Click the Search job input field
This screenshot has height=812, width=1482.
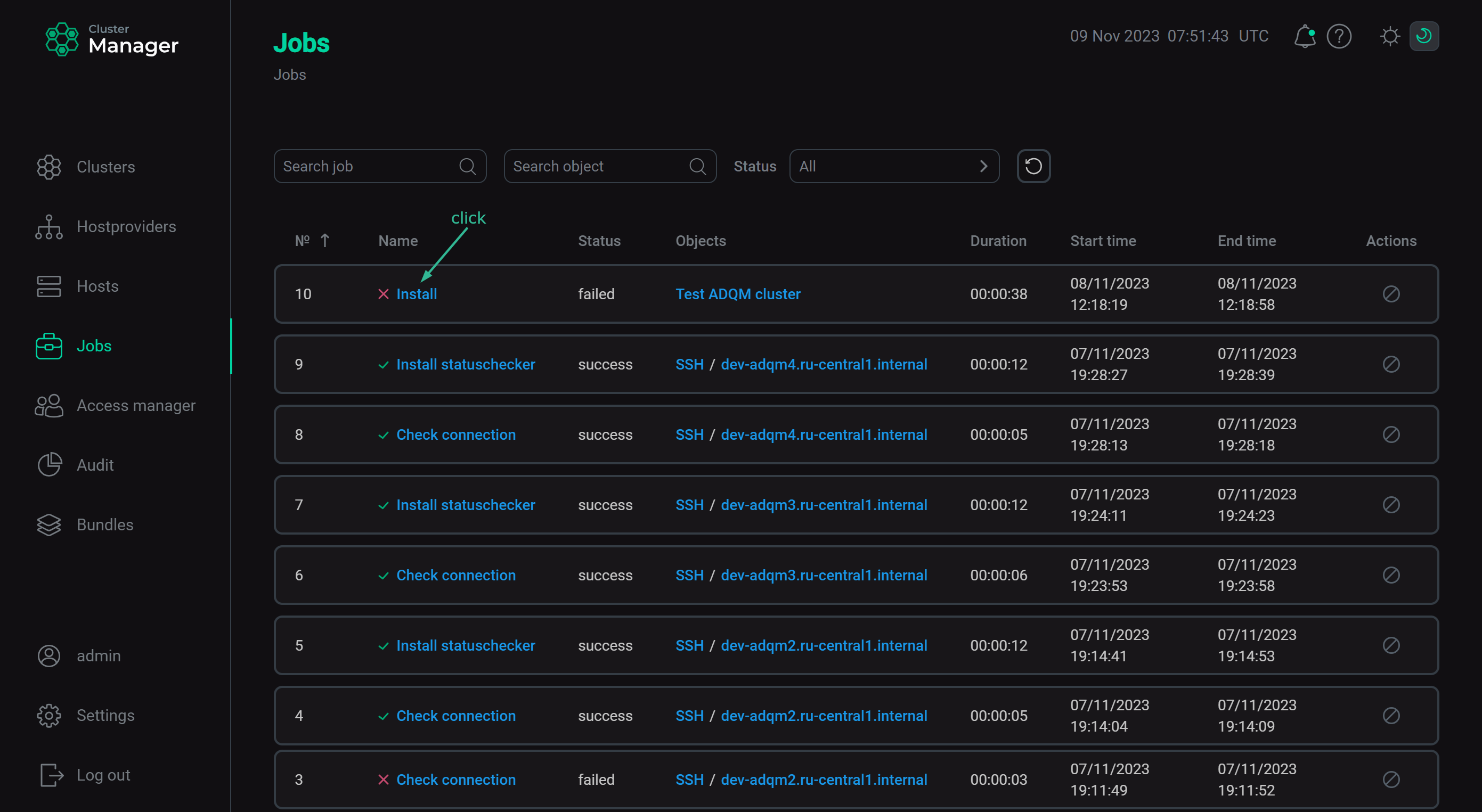click(x=380, y=166)
